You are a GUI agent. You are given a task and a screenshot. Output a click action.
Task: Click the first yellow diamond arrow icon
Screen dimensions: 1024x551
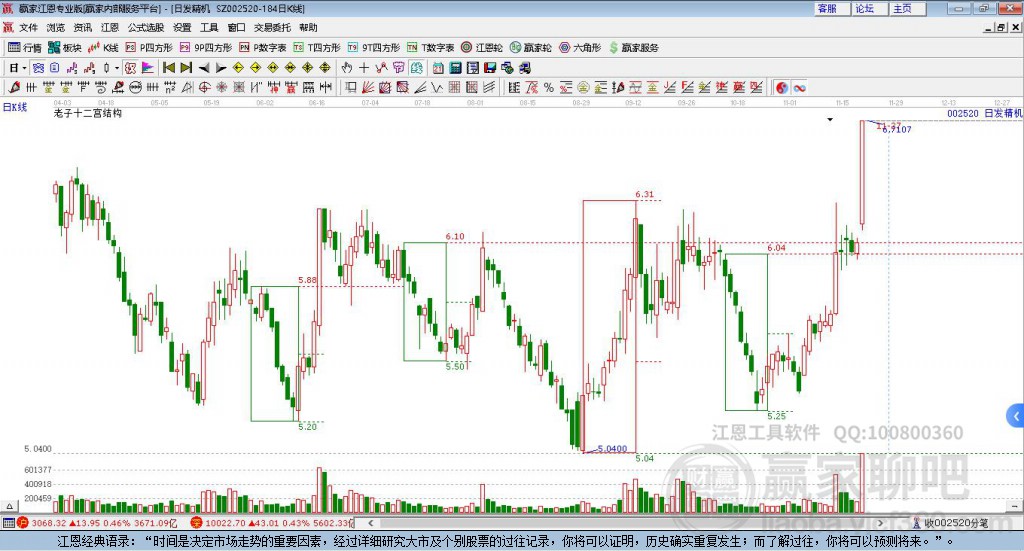click(238, 68)
